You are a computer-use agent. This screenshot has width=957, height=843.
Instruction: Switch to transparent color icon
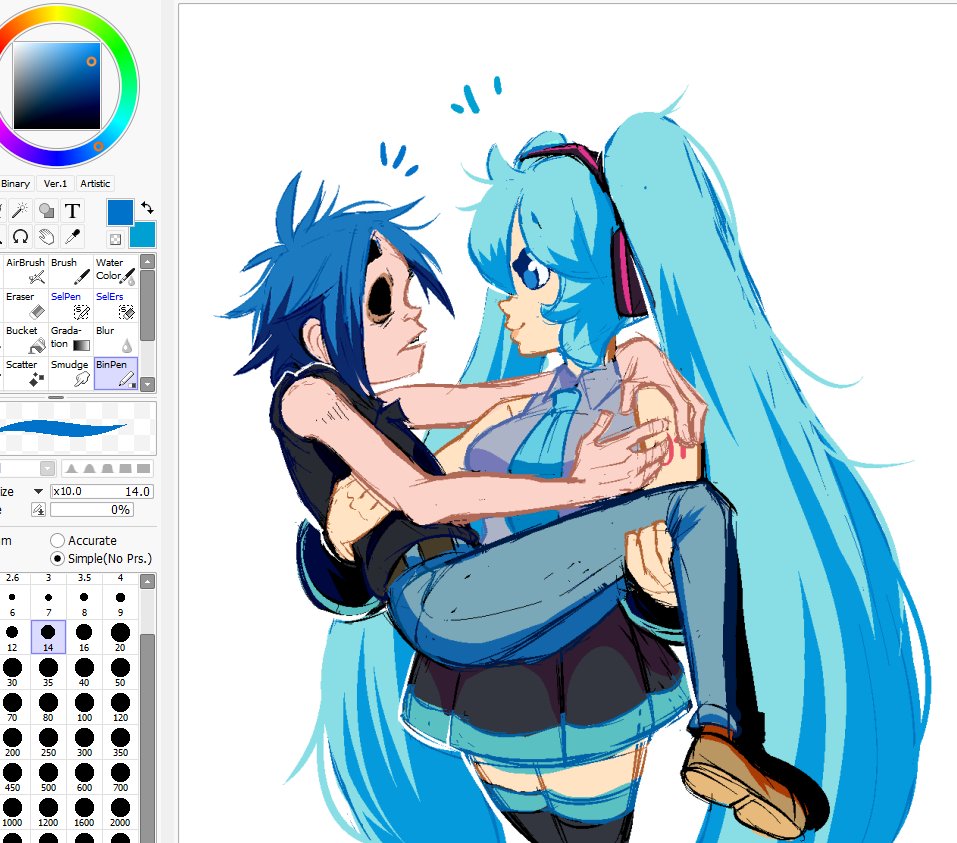tap(115, 239)
